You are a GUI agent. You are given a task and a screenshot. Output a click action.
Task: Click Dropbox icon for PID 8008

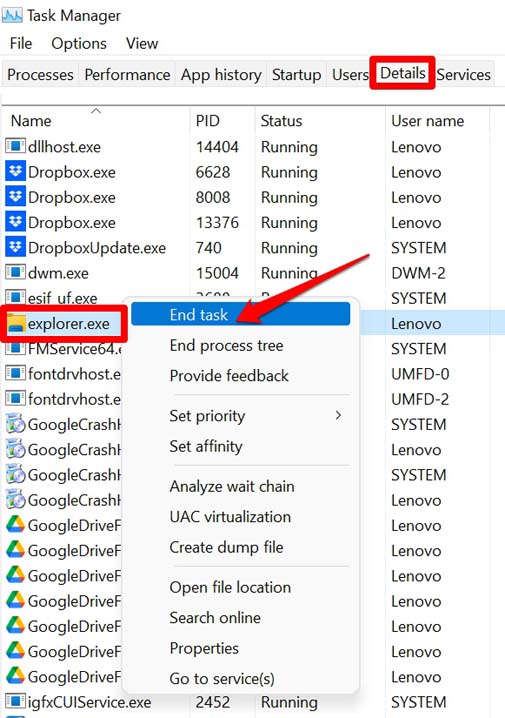(x=15, y=196)
